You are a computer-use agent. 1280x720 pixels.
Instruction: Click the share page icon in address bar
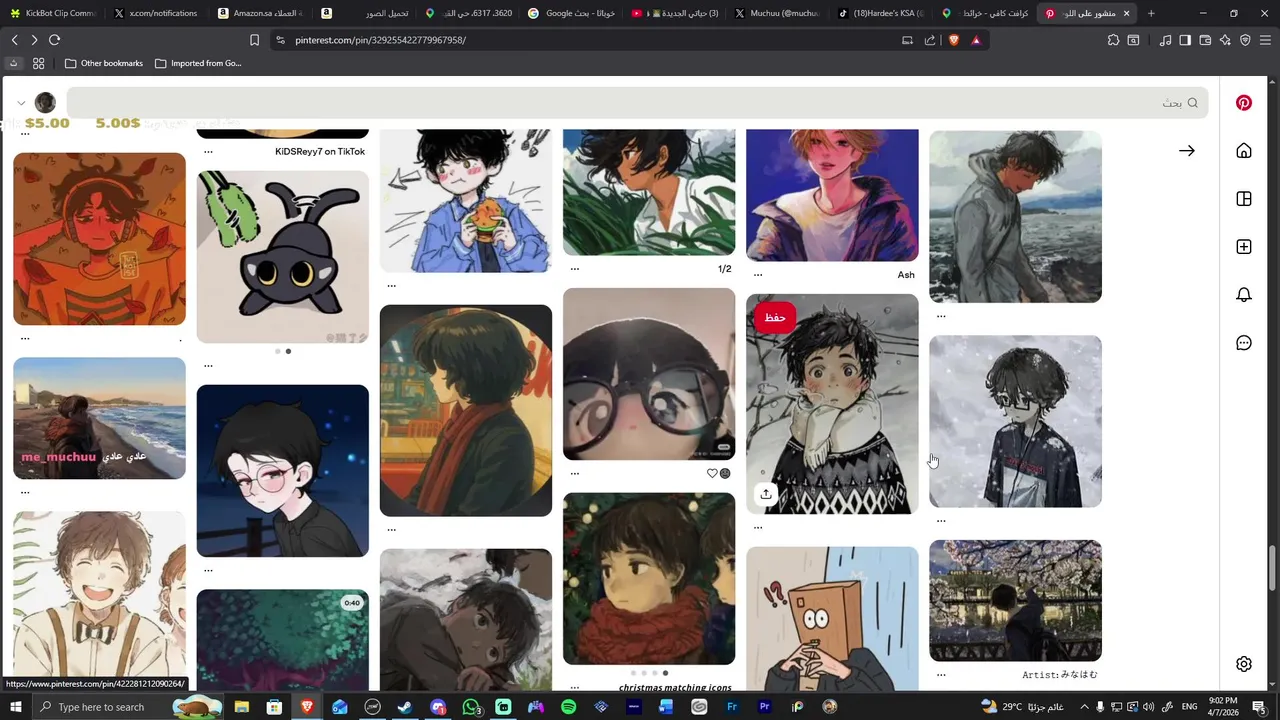coord(930,40)
